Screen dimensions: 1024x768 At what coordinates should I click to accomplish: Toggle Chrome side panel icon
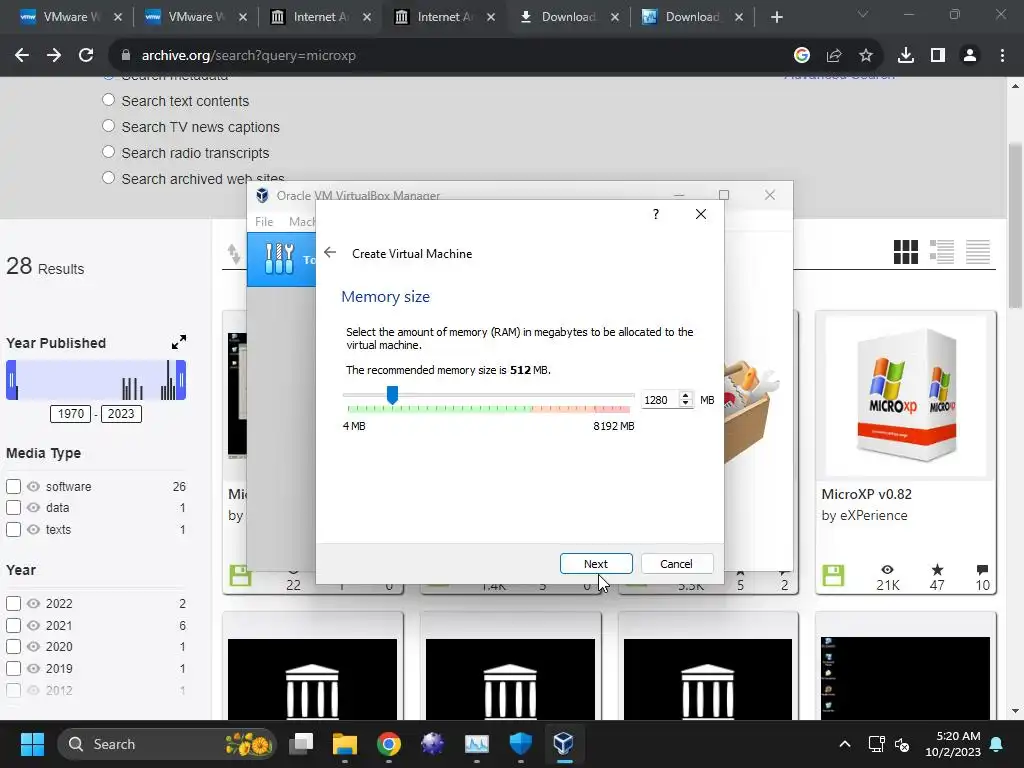click(938, 56)
